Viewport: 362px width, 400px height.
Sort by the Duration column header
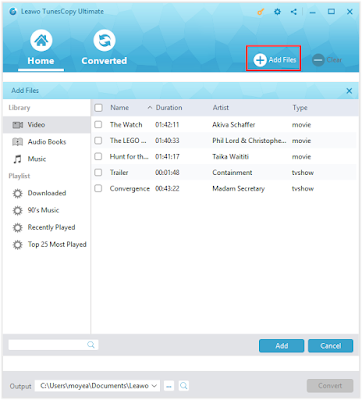coord(169,108)
